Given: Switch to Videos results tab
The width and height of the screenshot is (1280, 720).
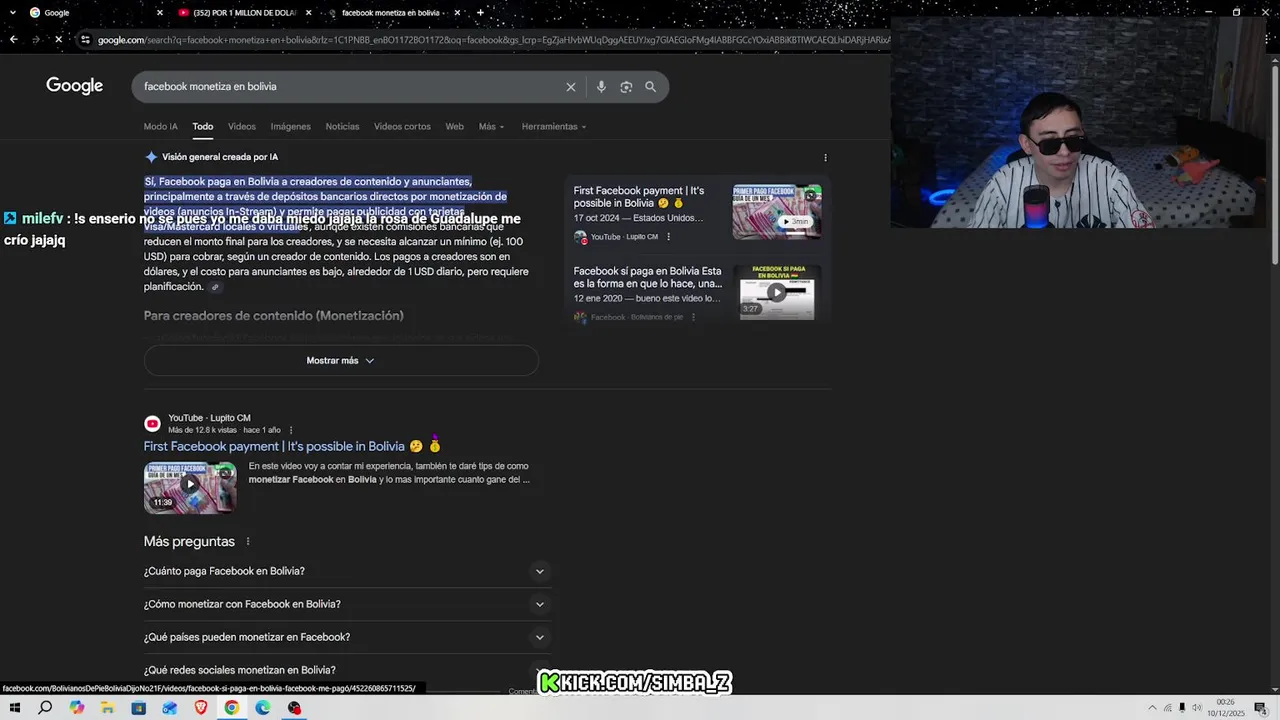Looking at the screenshot, I should (x=242, y=127).
